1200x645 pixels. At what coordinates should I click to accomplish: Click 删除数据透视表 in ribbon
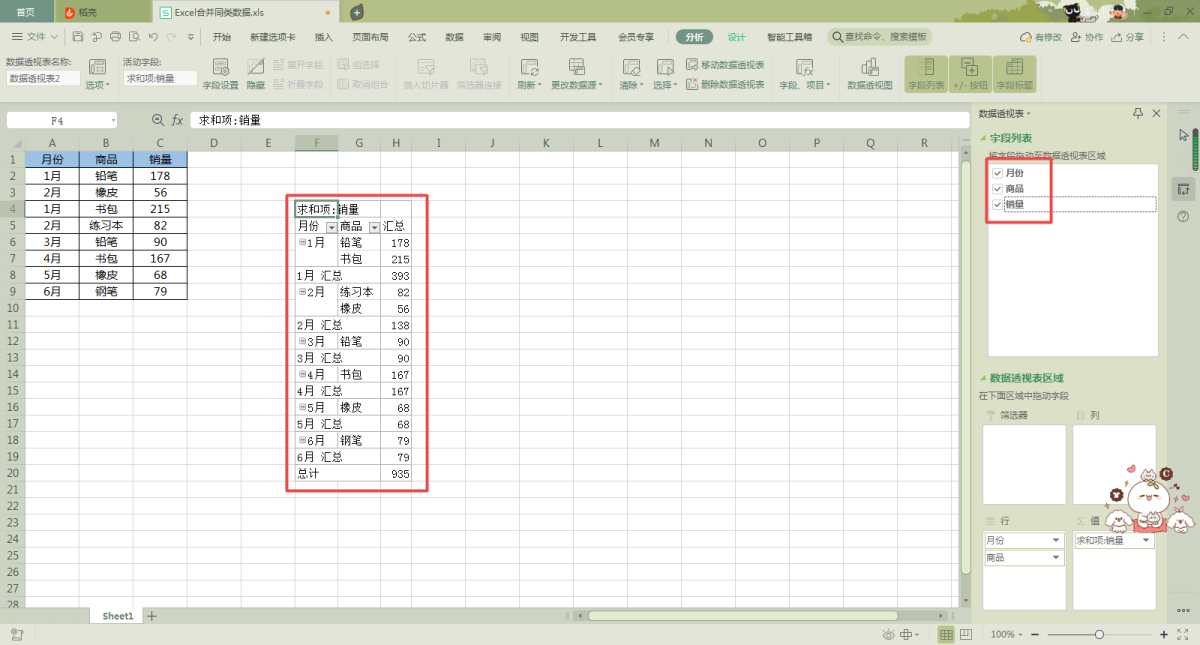[725, 84]
